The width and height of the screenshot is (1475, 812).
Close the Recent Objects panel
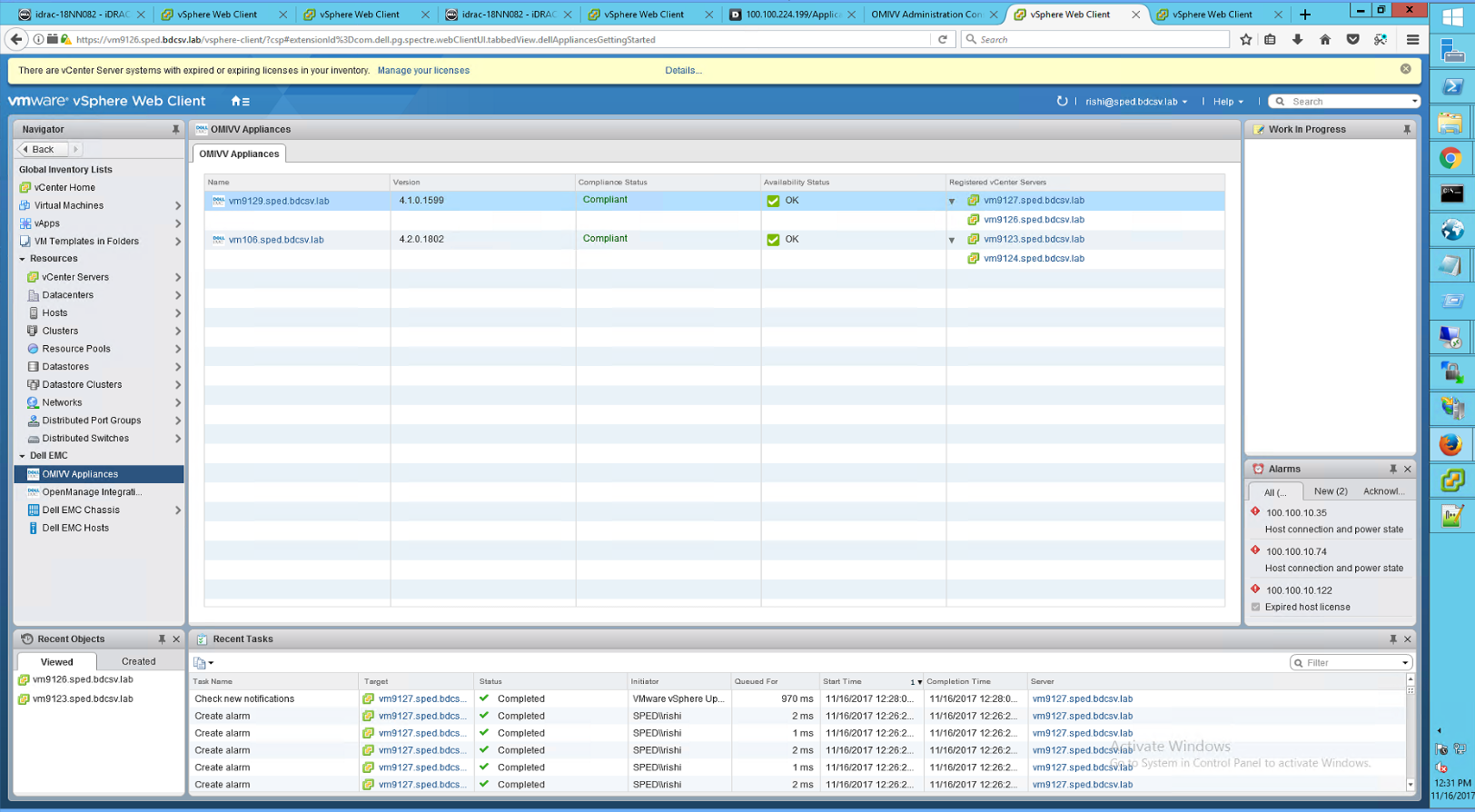176,639
